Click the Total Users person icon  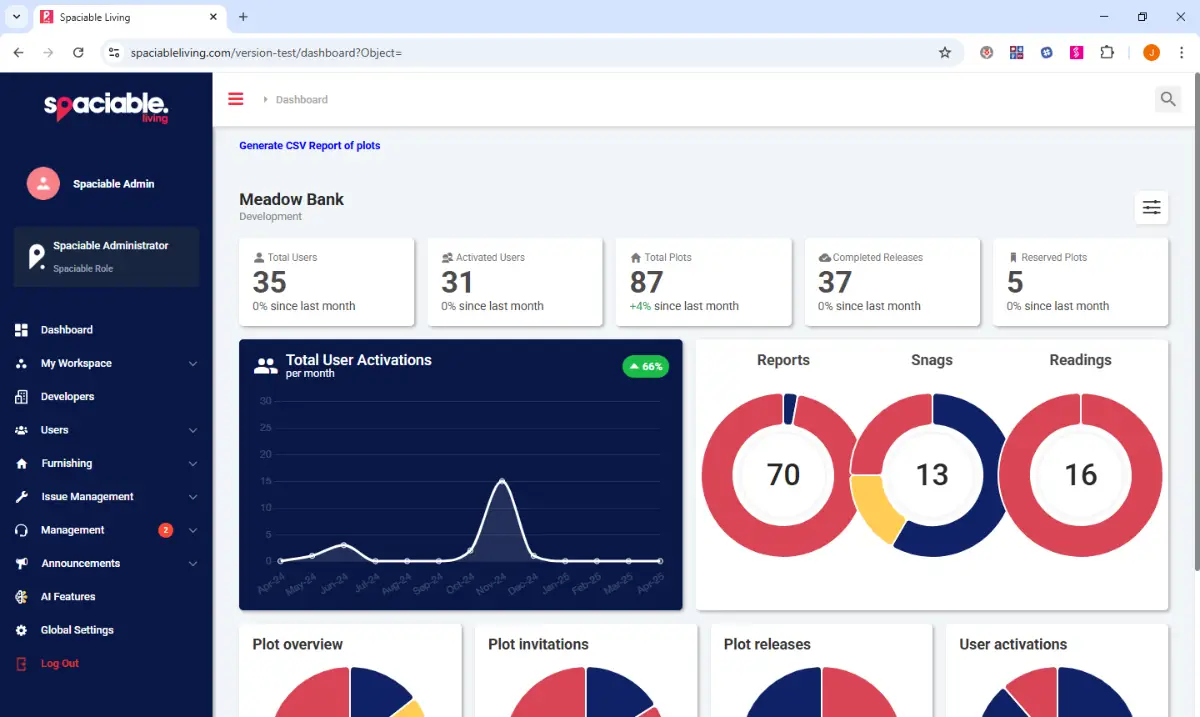(x=259, y=257)
